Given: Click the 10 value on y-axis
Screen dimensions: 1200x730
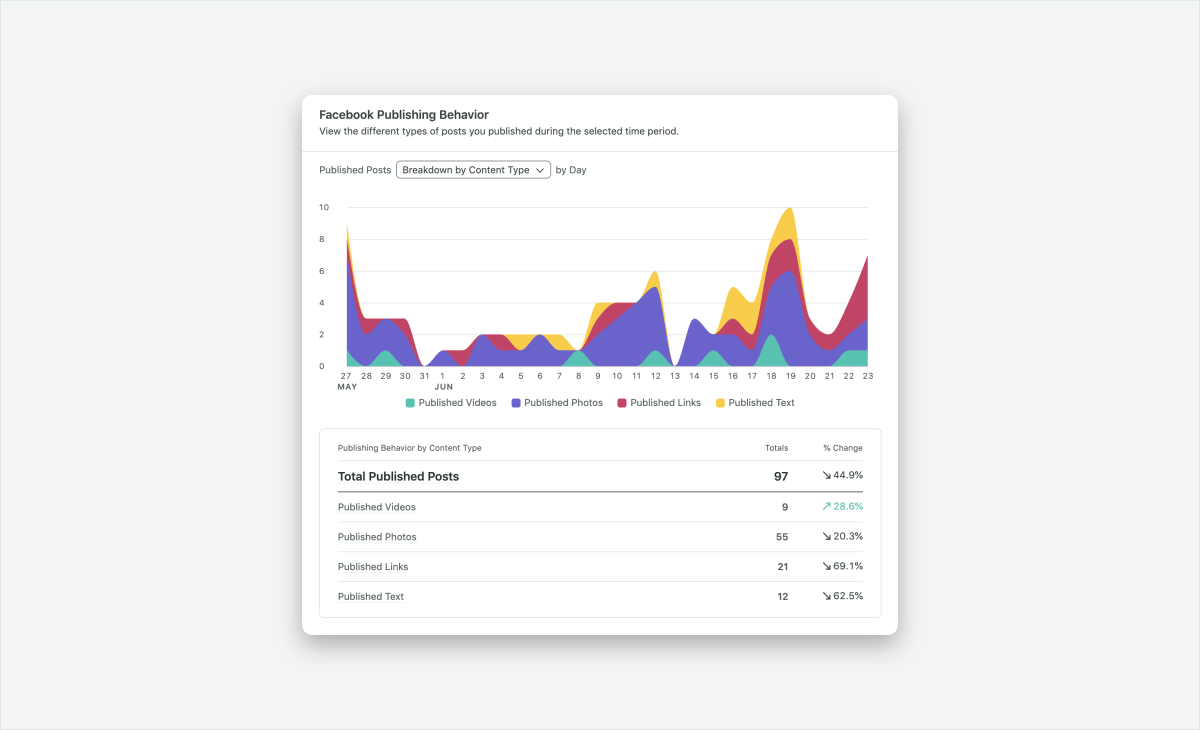Looking at the screenshot, I should click(x=324, y=207).
